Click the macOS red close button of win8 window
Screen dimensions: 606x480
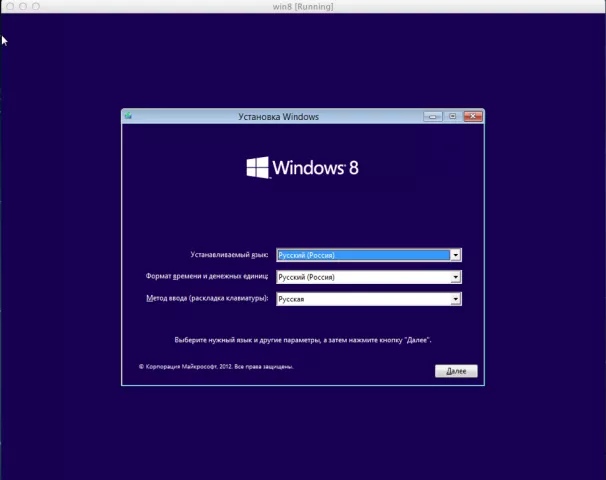click(x=10, y=6)
